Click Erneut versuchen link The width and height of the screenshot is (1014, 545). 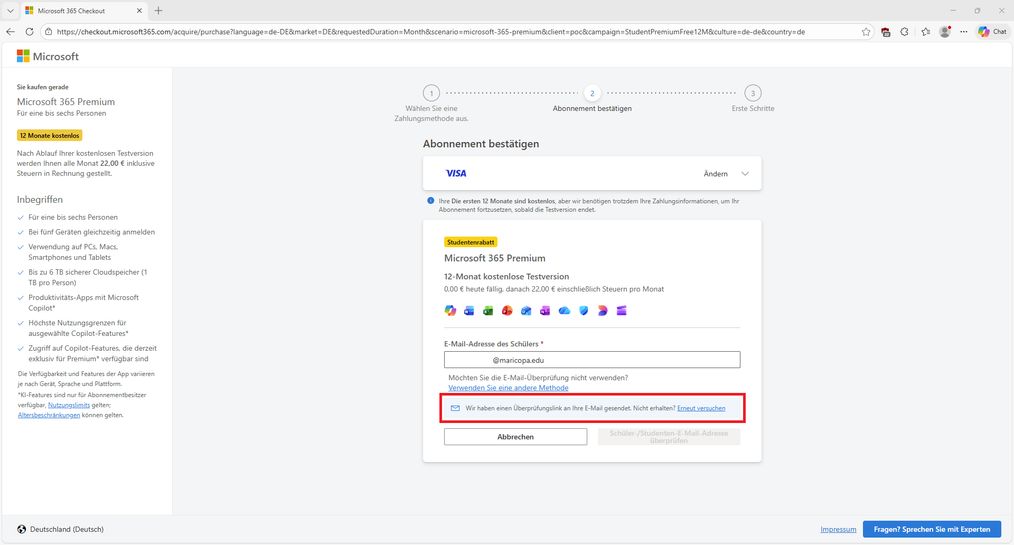click(x=701, y=409)
